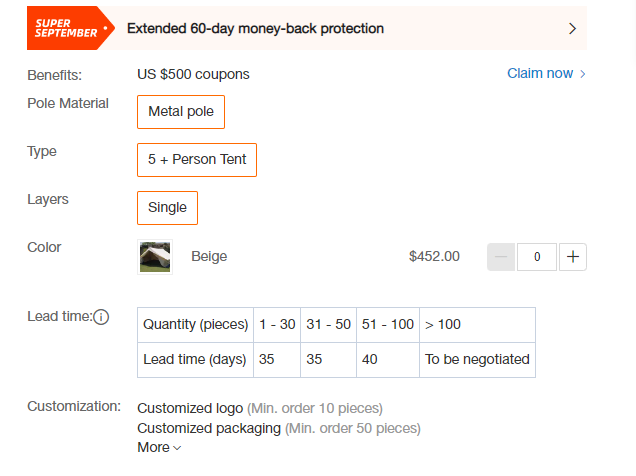This screenshot has width=636, height=476.
Task: Decrease Beige quantity with minus button
Action: click(501, 257)
